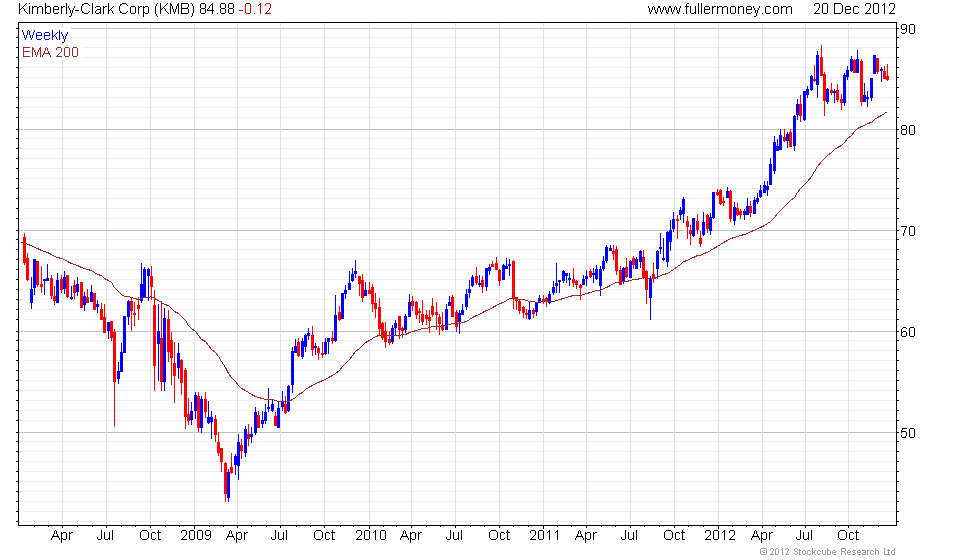Select the 2010 year label on time axis
Screen dimensions: 980x560
371,536
